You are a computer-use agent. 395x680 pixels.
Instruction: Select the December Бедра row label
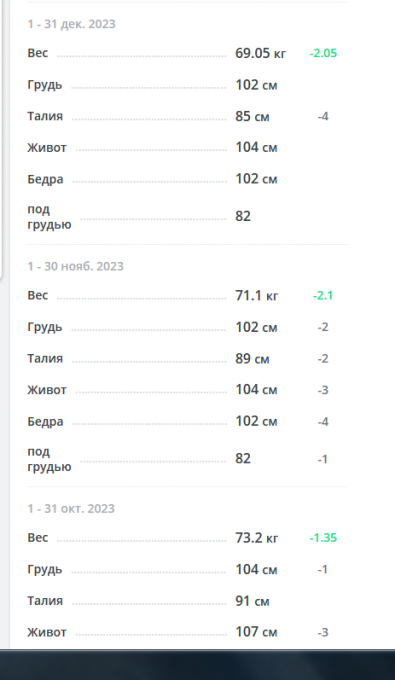pos(46,180)
